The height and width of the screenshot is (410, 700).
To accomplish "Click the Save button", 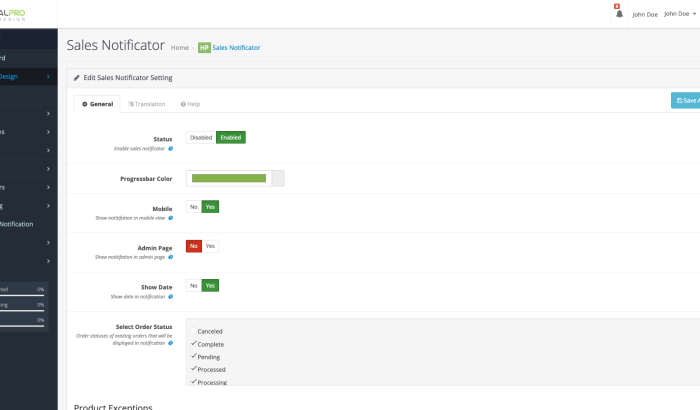I will click(687, 100).
